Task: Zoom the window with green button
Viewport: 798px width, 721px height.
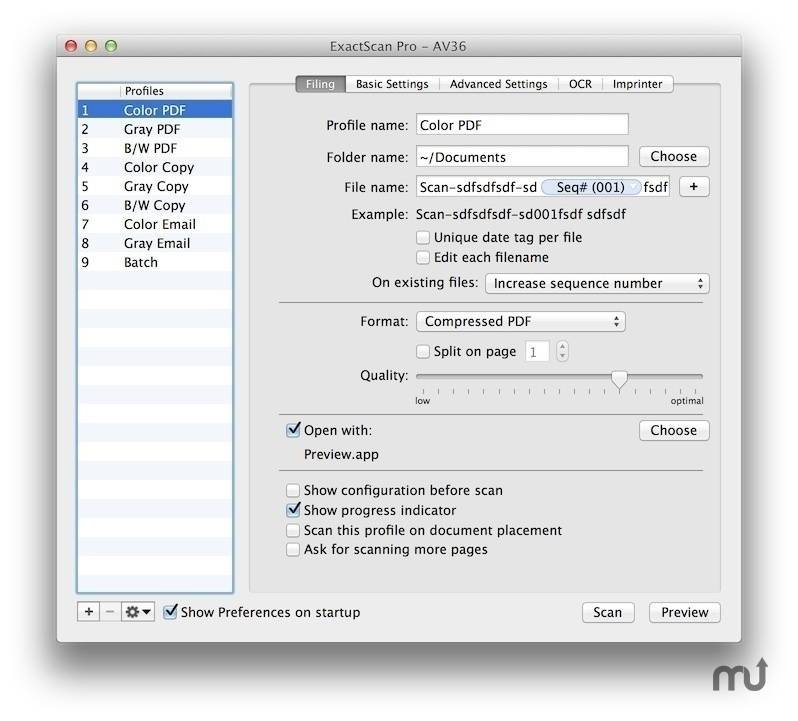Action: coord(111,46)
